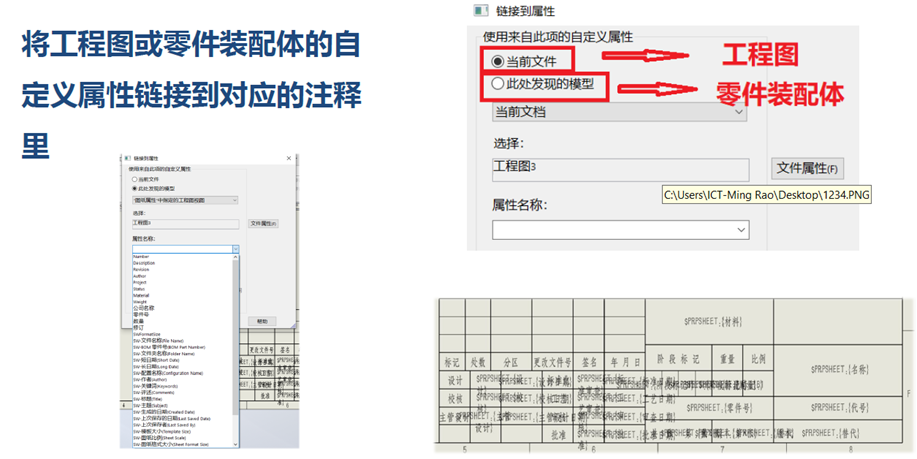Close the small 链接到属性 dialog
This screenshot has width=917, height=459.
point(288,158)
